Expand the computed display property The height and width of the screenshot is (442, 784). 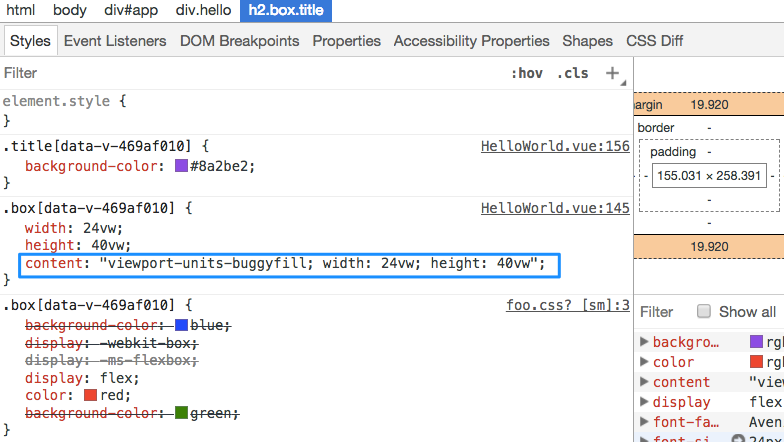644,402
